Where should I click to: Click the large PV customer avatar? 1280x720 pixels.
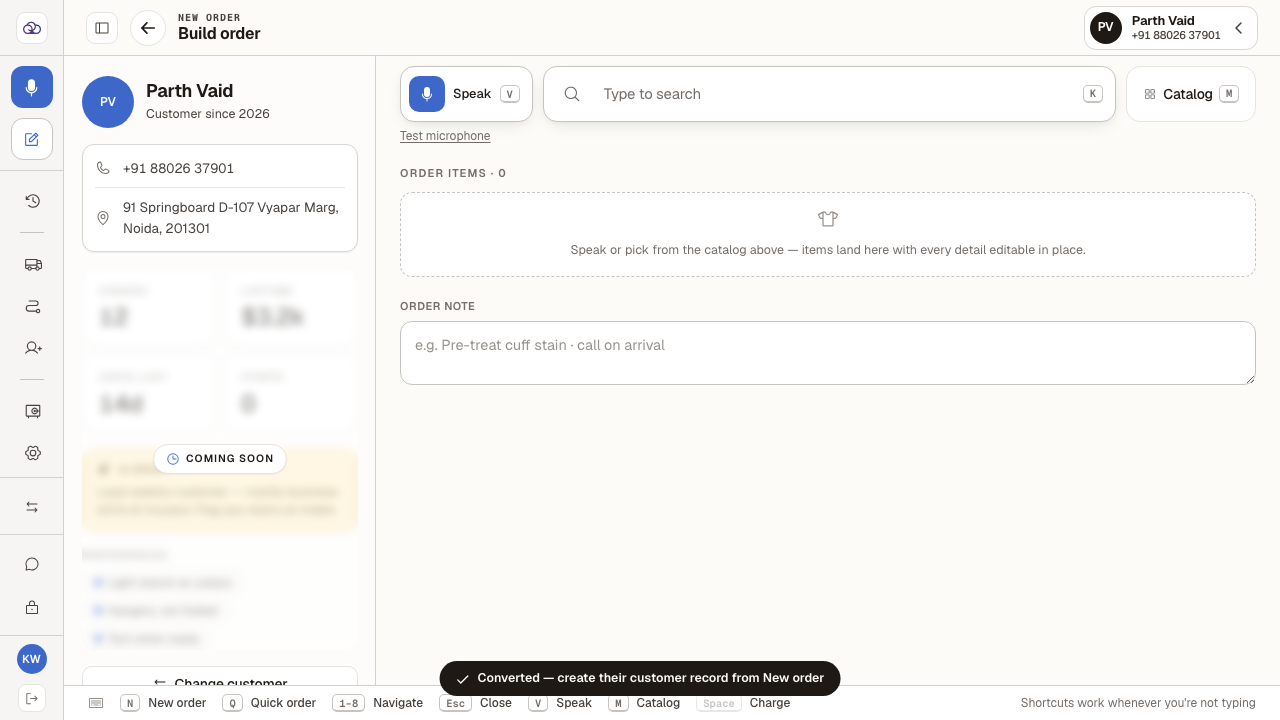pyautogui.click(x=108, y=102)
